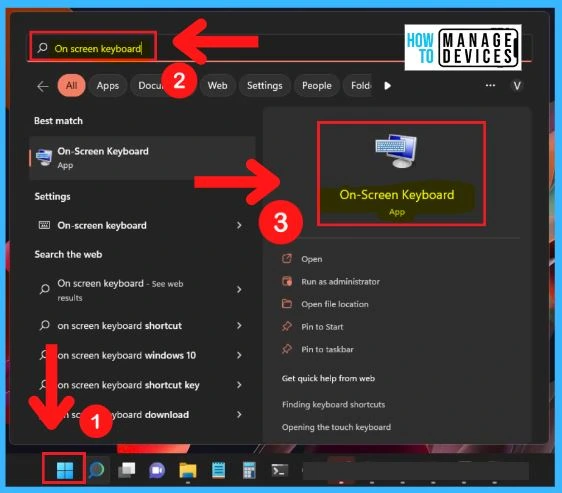Click keyboard icon beside On-screen keyboard setting

point(44,225)
